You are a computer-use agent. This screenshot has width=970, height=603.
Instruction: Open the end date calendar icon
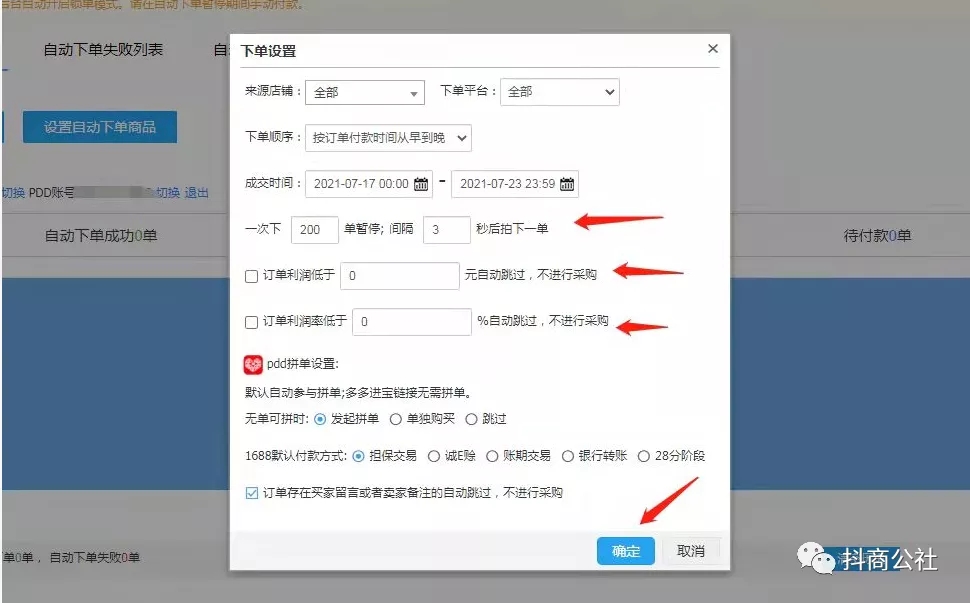(567, 184)
